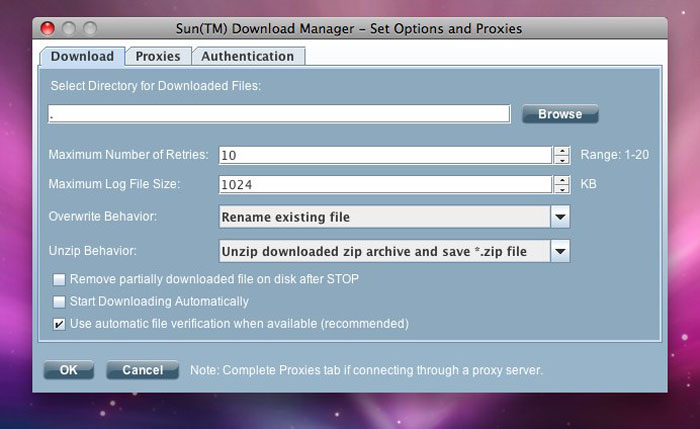The width and height of the screenshot is (700, 429).
Task: Click the Maximum Log File Size field
Action: (384, 185)
